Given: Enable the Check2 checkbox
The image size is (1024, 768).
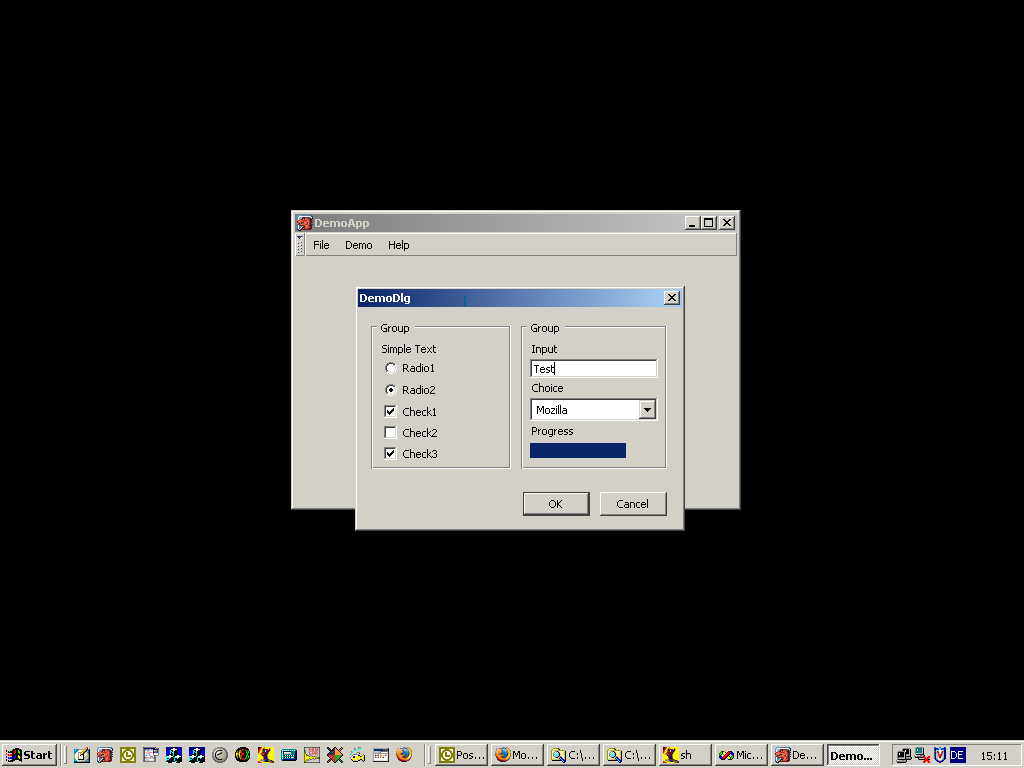Looking at the screenshot, I should coord(391,433).
